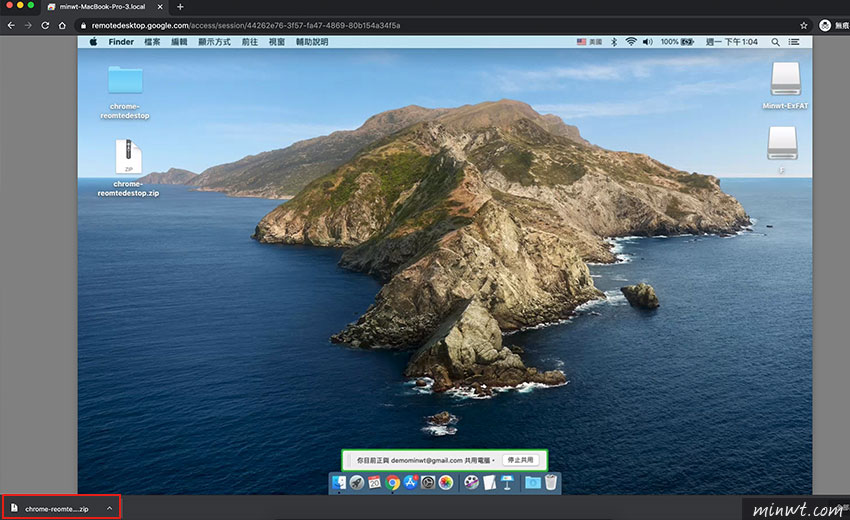Open the Calendar app in the dock
This screenshot has width=850, height=520.
click(375, 482)
